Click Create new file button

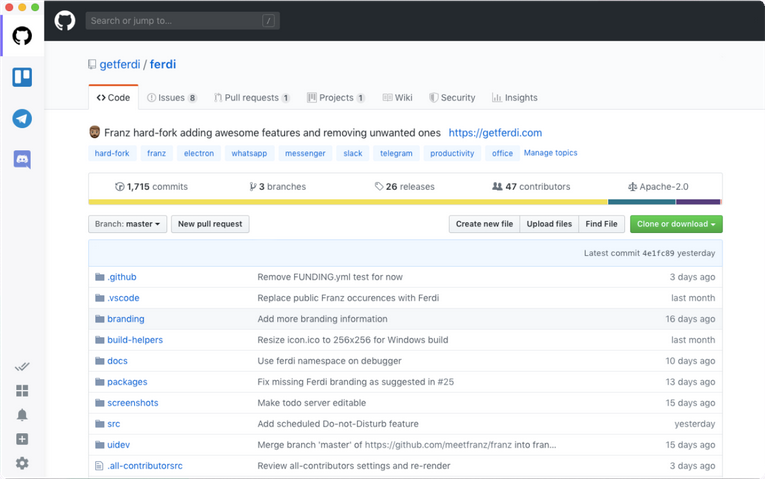(x=484, y=224)
